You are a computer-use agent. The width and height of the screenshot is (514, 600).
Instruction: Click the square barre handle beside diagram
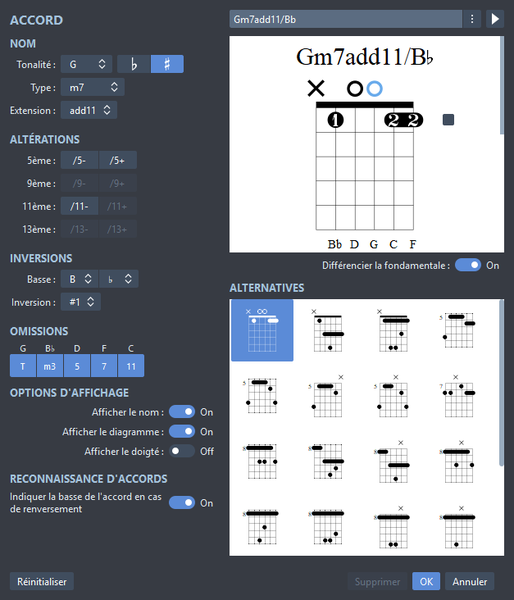tap(448, 120)
